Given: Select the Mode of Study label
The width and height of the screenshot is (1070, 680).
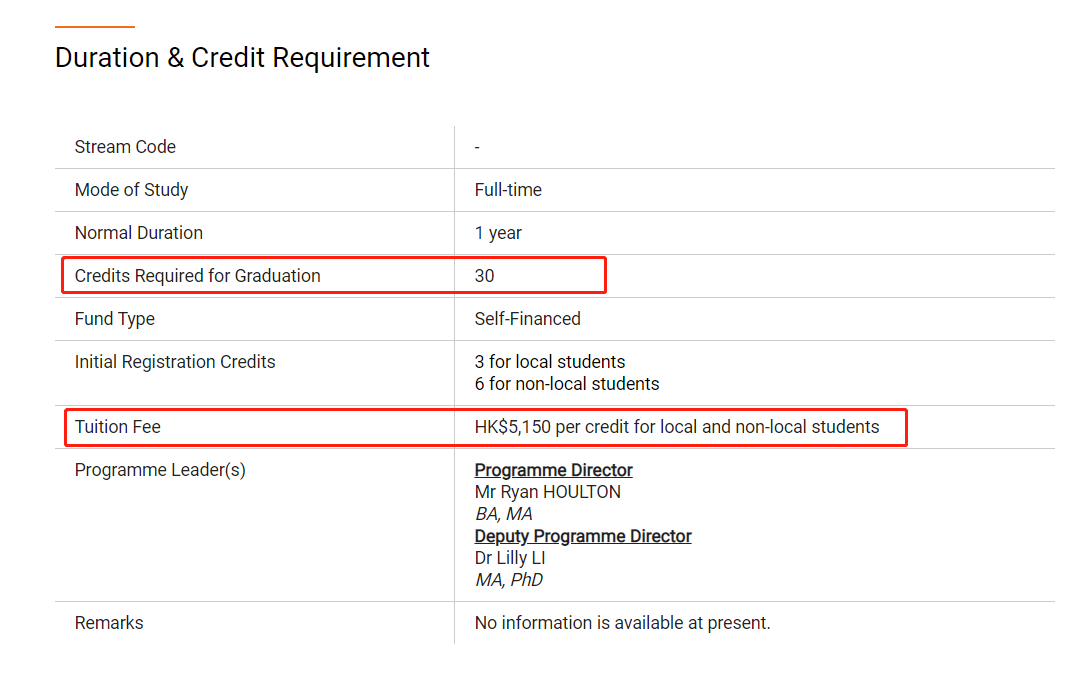Looking at the screenshot, I should click(131, 190).
